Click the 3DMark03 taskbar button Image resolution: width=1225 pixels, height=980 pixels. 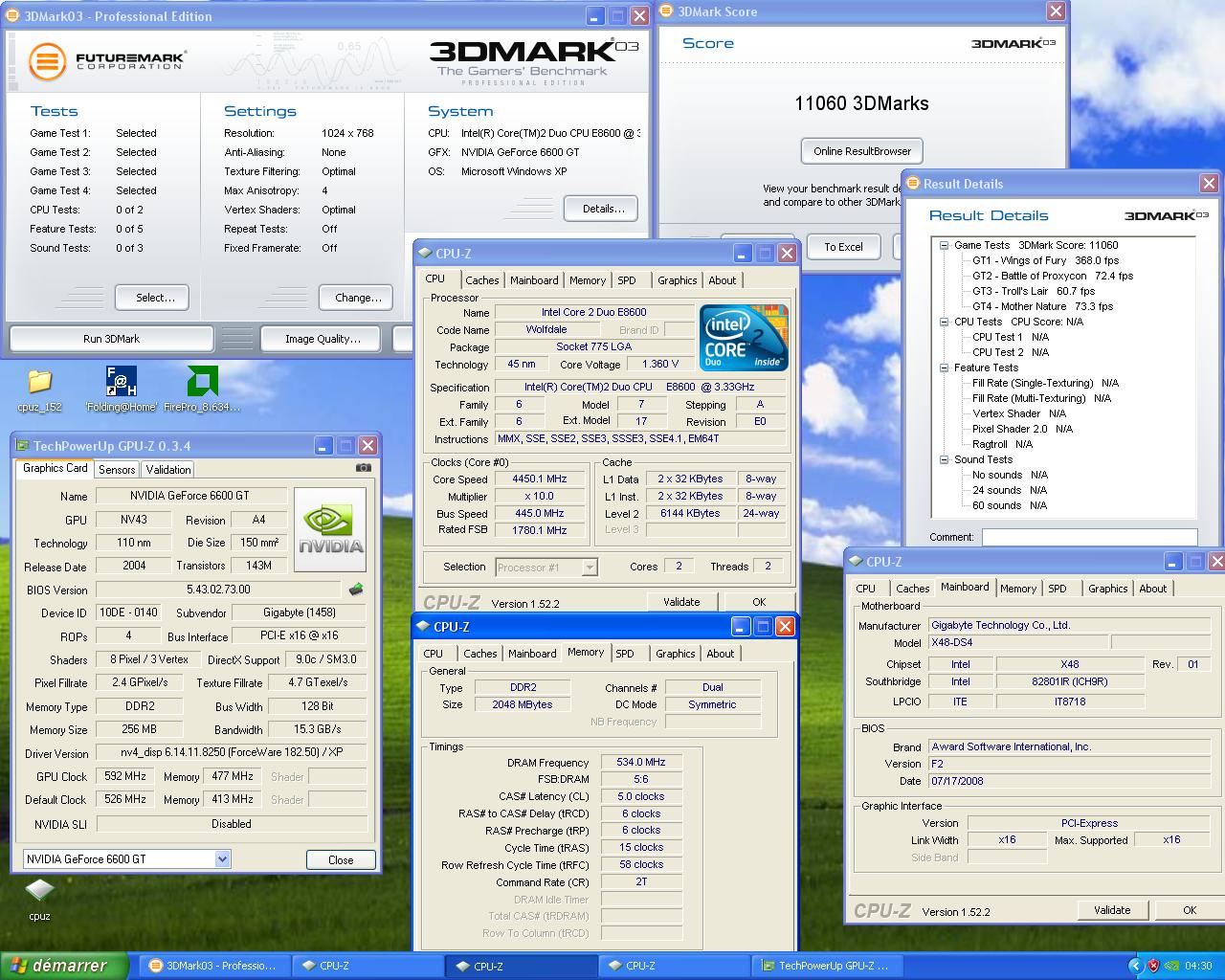coord(213,966)
